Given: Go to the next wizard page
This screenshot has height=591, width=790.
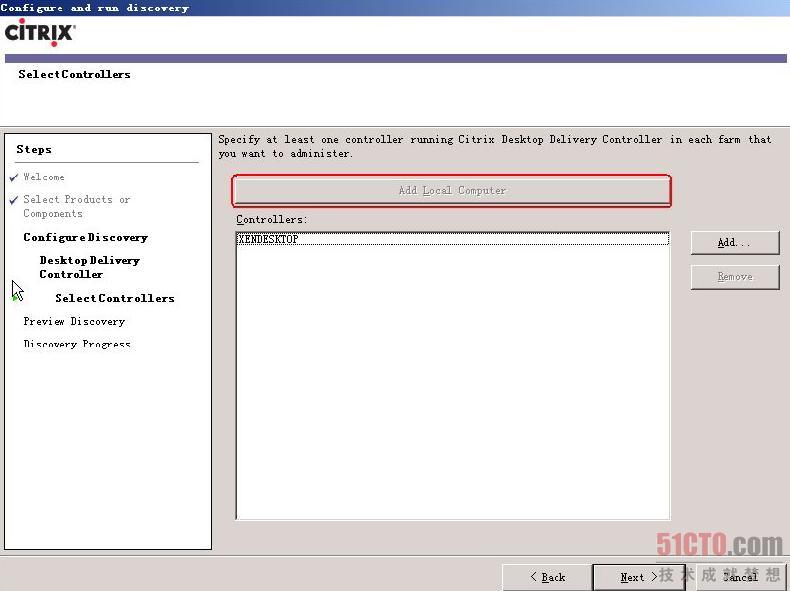Looking at the screenshot, I should point(638,577).
